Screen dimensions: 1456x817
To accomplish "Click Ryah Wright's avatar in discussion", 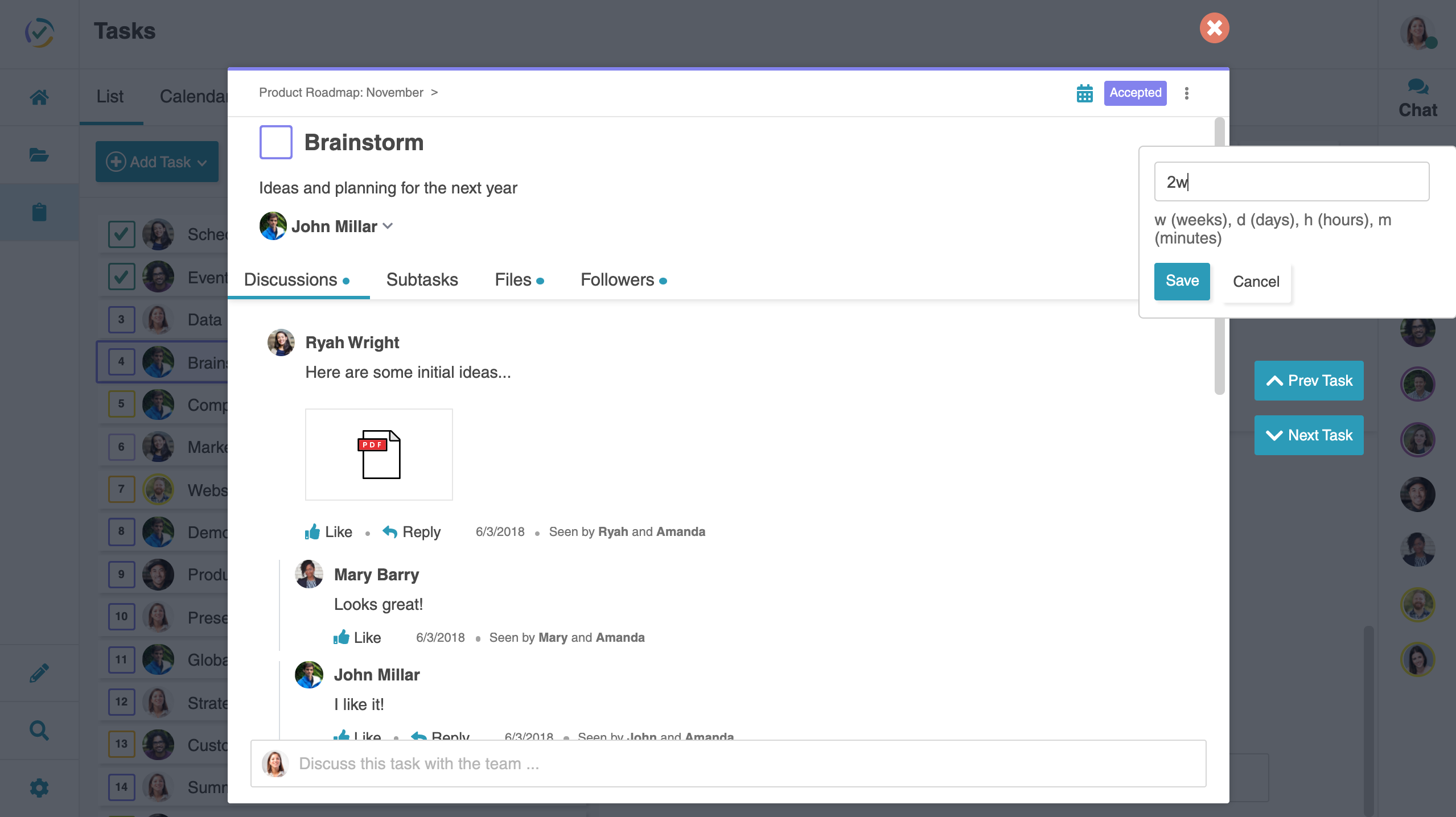I will pos(281,343).
